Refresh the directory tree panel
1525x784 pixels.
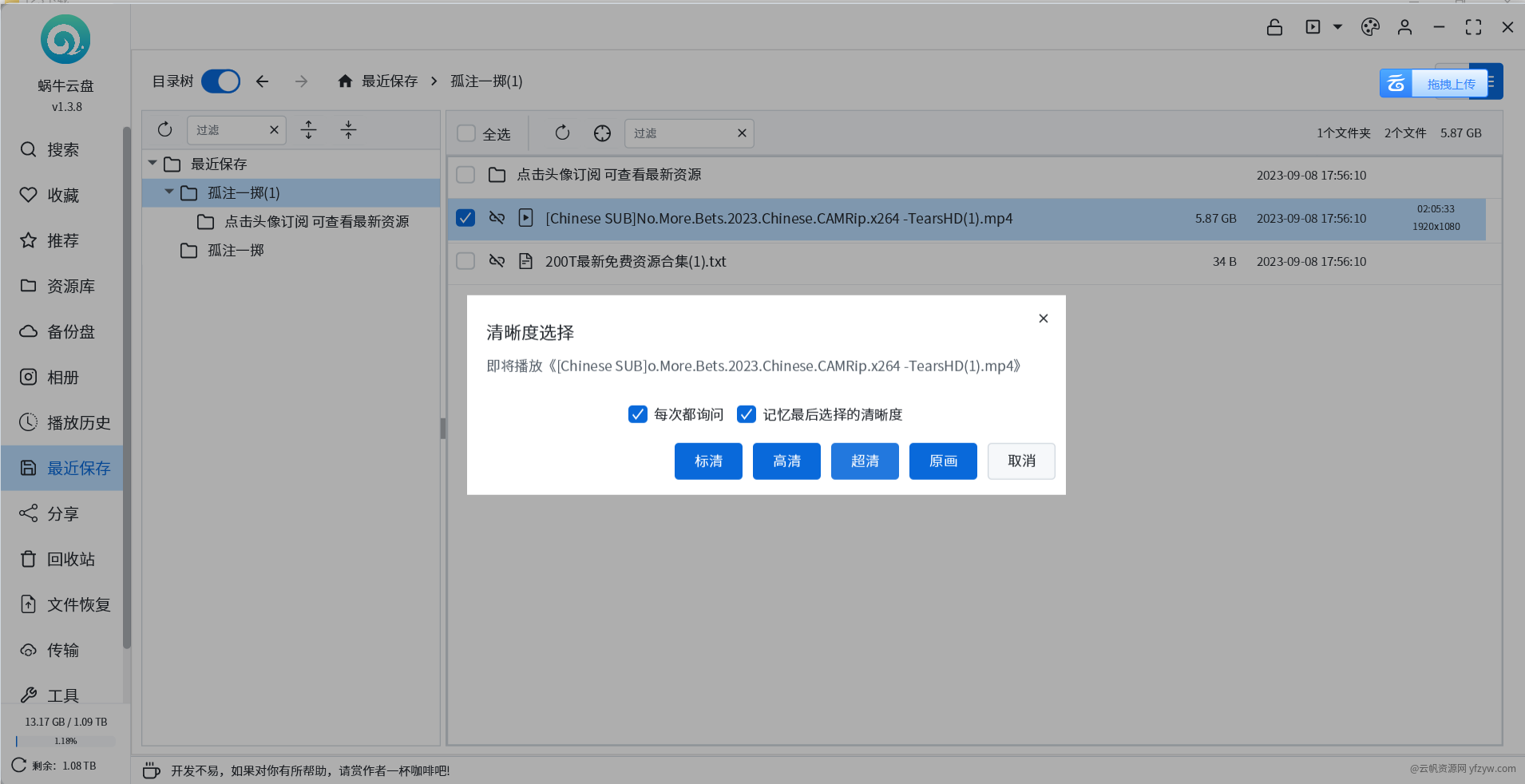pos(164,129)
